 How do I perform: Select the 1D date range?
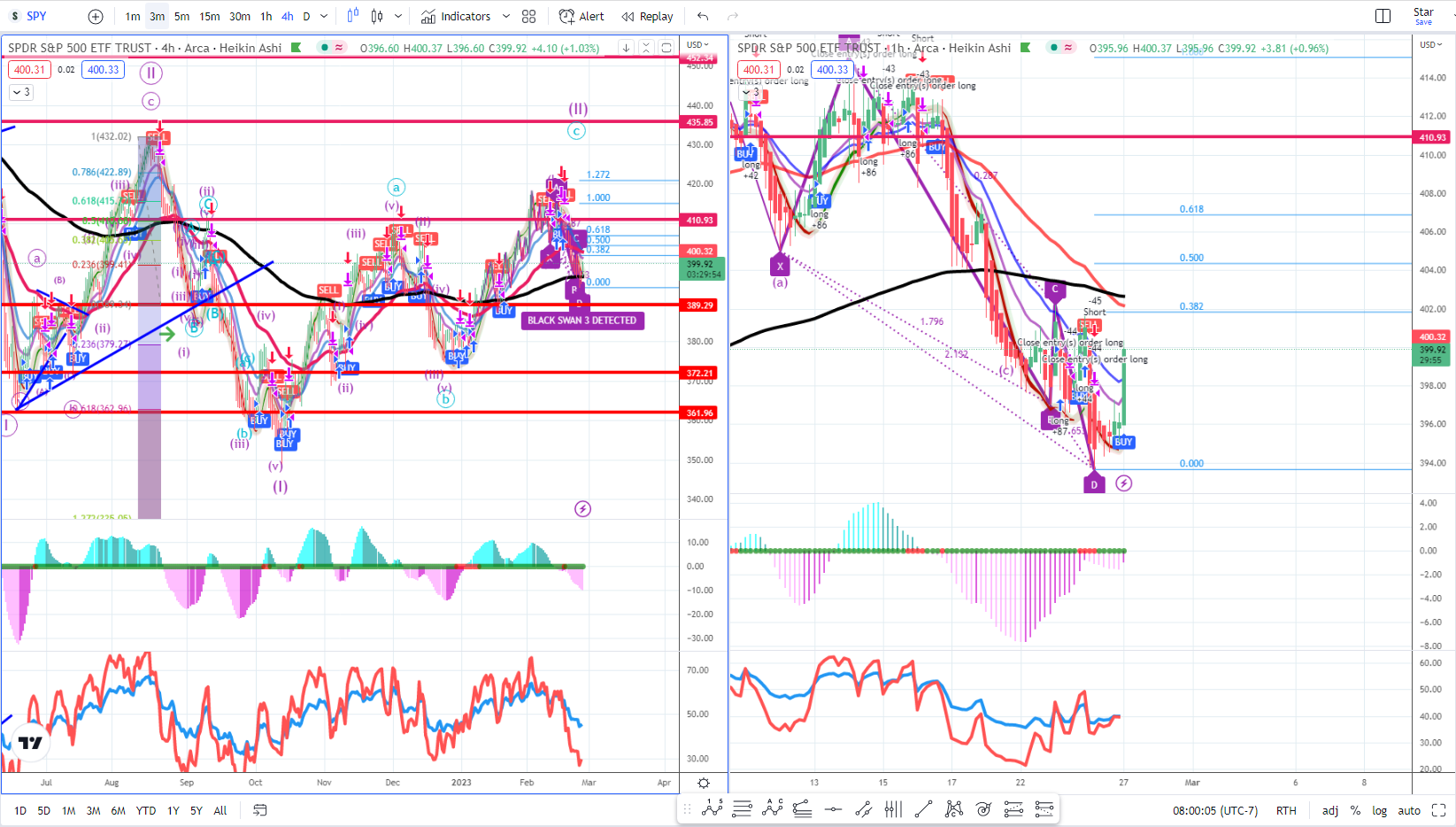coord(20,810)
